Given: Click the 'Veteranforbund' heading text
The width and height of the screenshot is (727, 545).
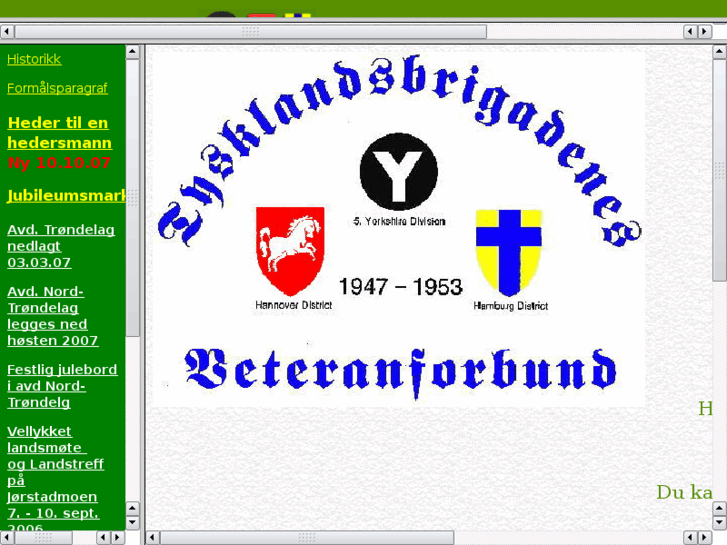Looking at the screenshot, I should tap(401, 373).
